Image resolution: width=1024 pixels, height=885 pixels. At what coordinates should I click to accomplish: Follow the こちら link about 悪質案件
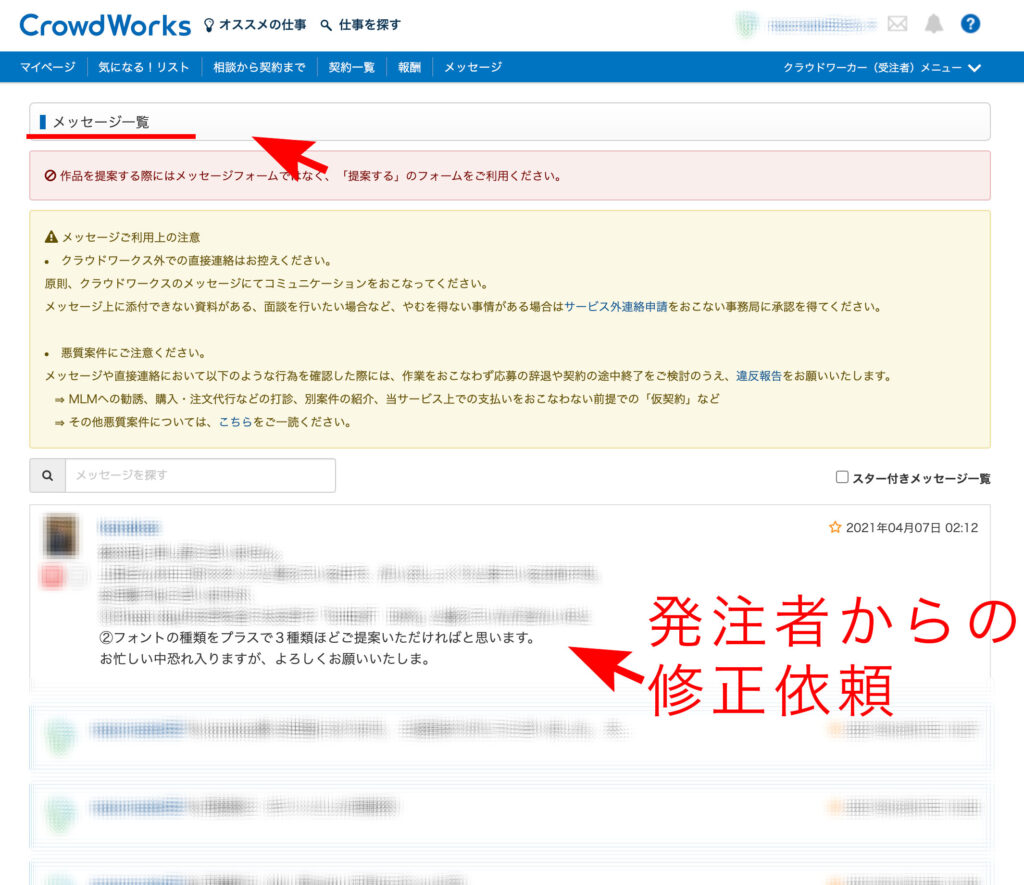(235, 422)
